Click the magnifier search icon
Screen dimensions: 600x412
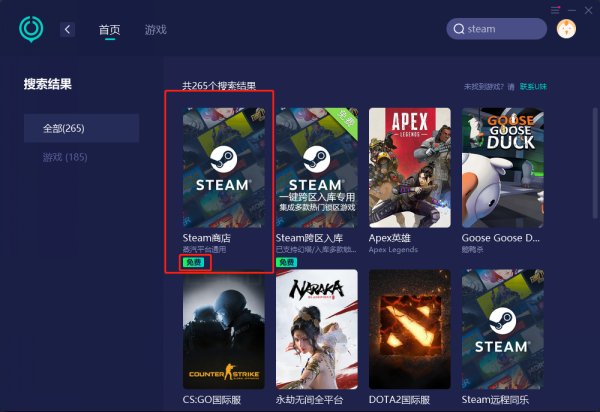[458, 29]
